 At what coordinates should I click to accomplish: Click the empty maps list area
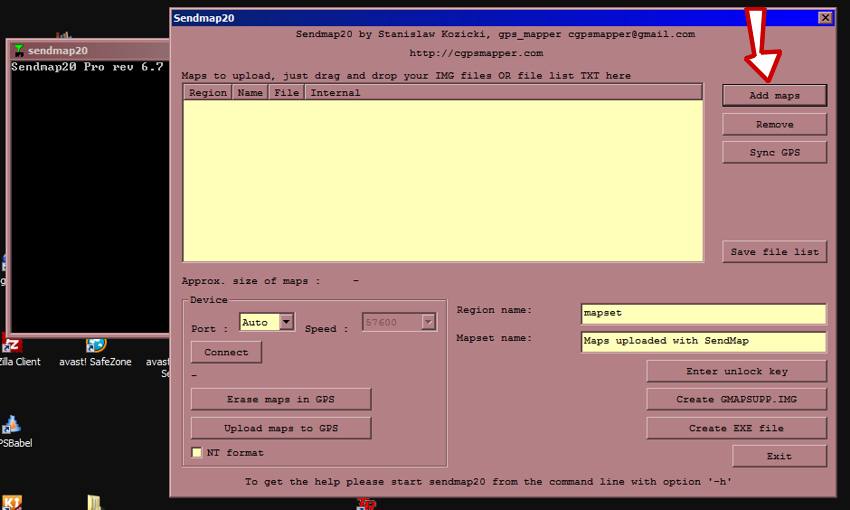pyautogui.click(x=443, y=180)
